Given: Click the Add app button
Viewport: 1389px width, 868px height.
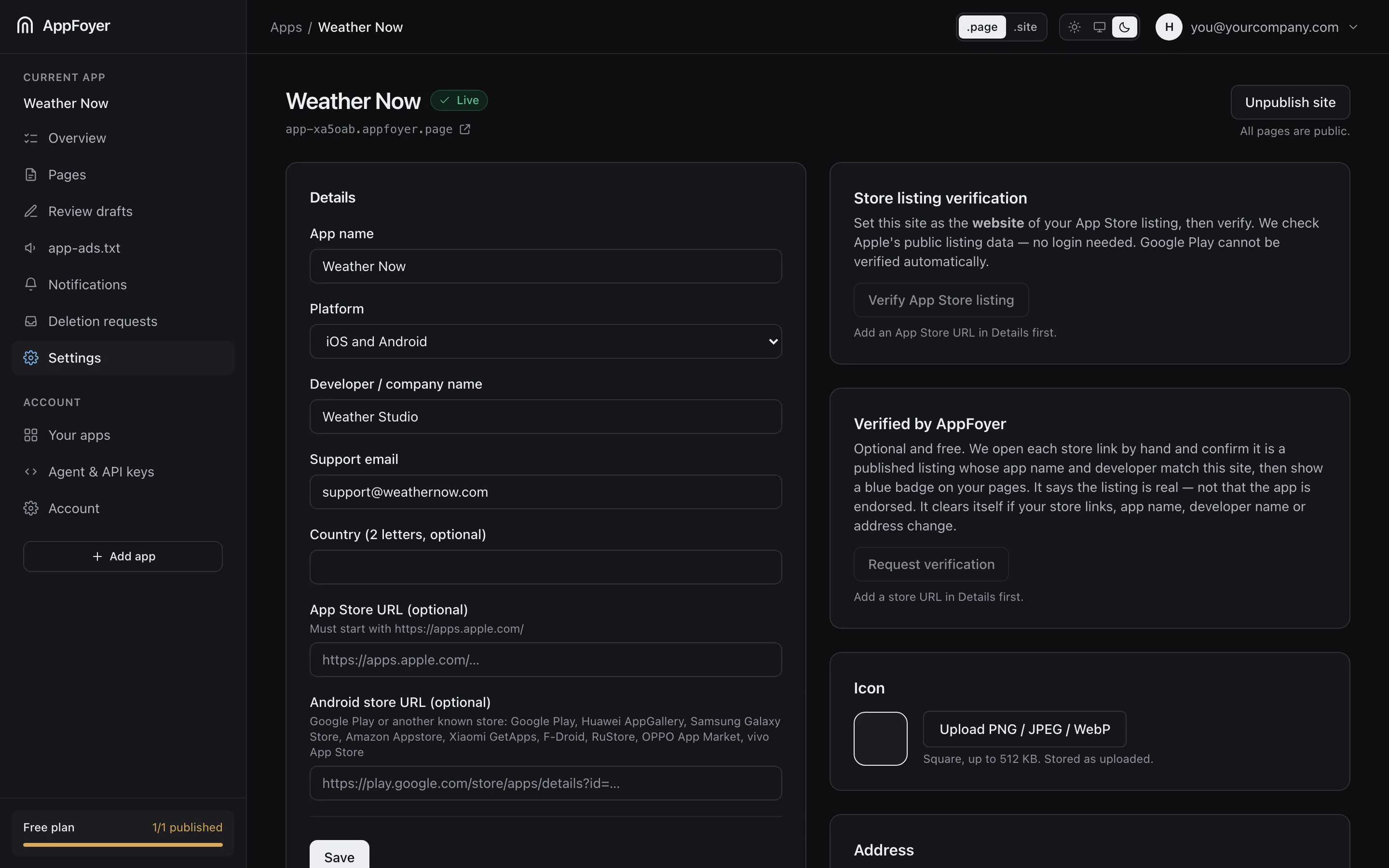Looking at the screenshot, I should [123, 557].
